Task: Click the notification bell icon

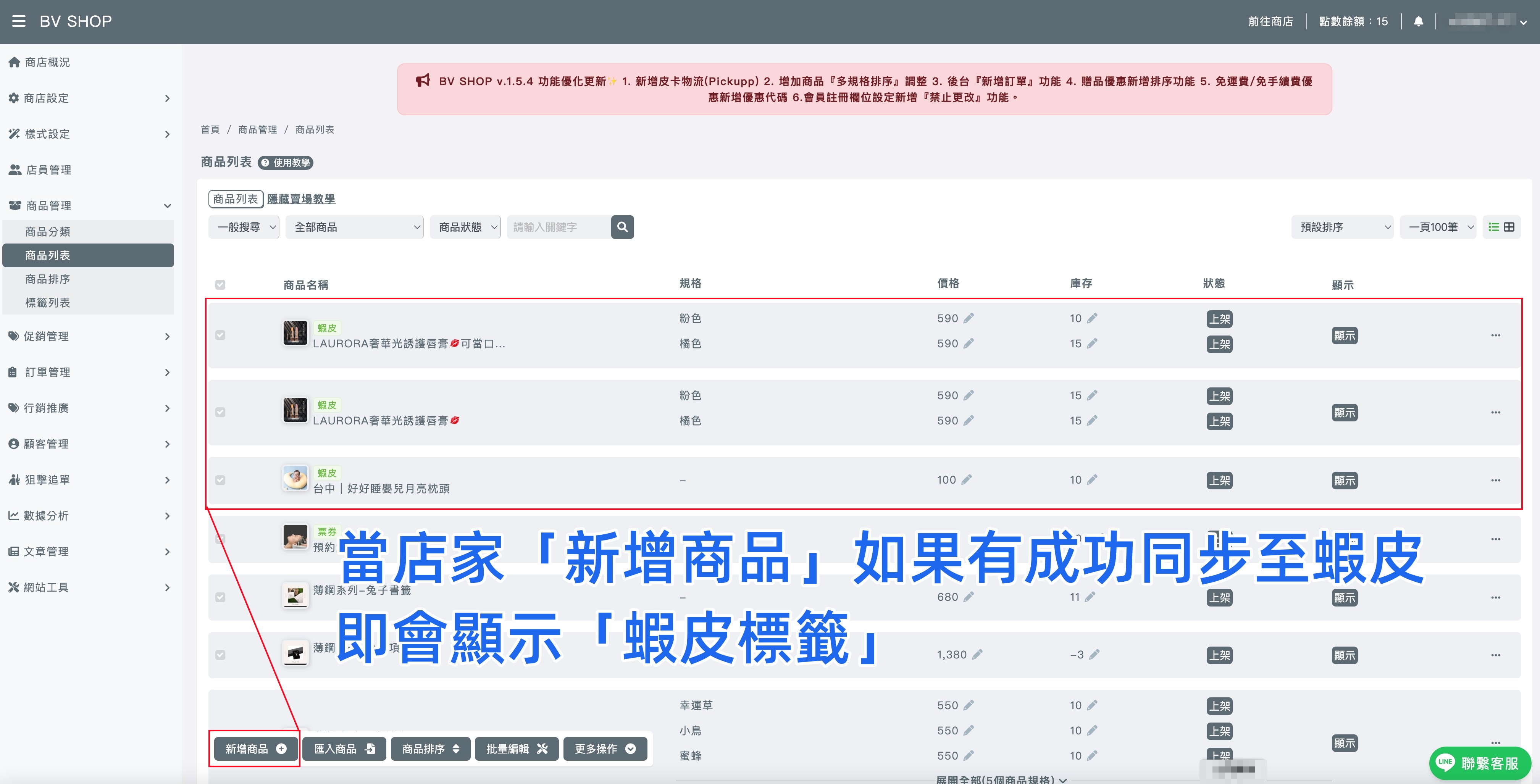Action: [1418, 21]
